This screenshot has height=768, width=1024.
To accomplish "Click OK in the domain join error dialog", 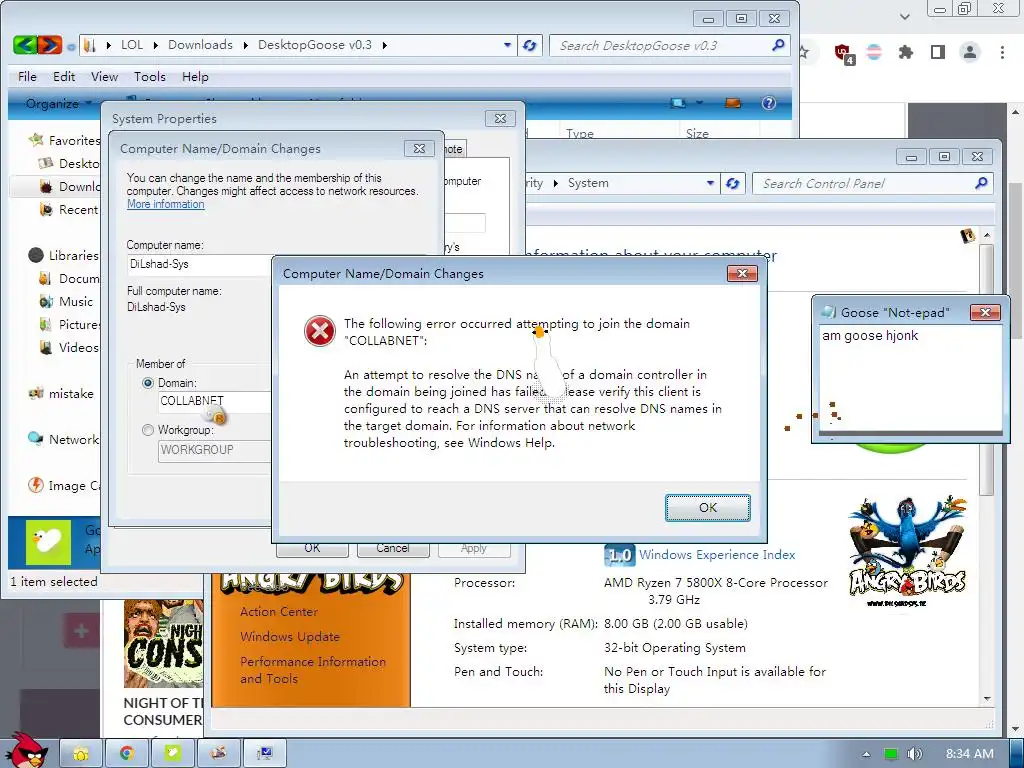I will pyautogui.click(x=707, y=507).
